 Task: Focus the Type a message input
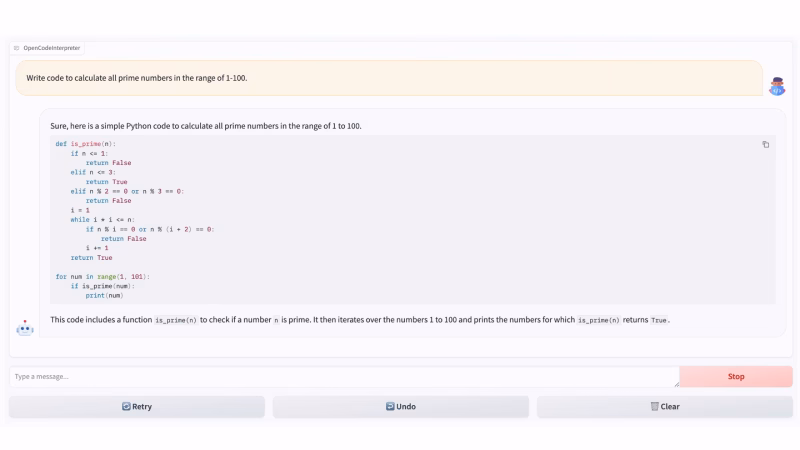(x=344, y=377)
